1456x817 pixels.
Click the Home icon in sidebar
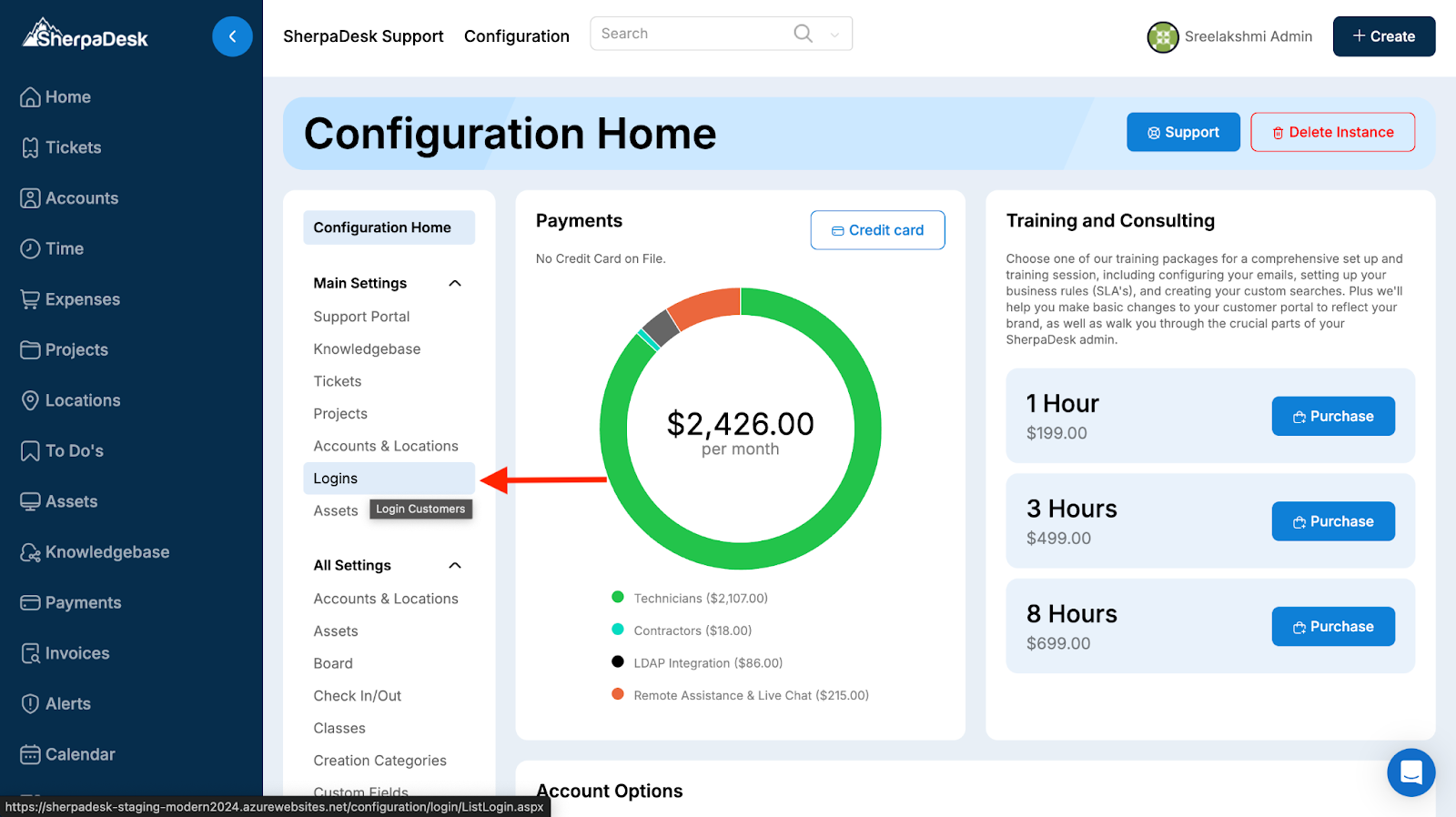pos(30,97)
